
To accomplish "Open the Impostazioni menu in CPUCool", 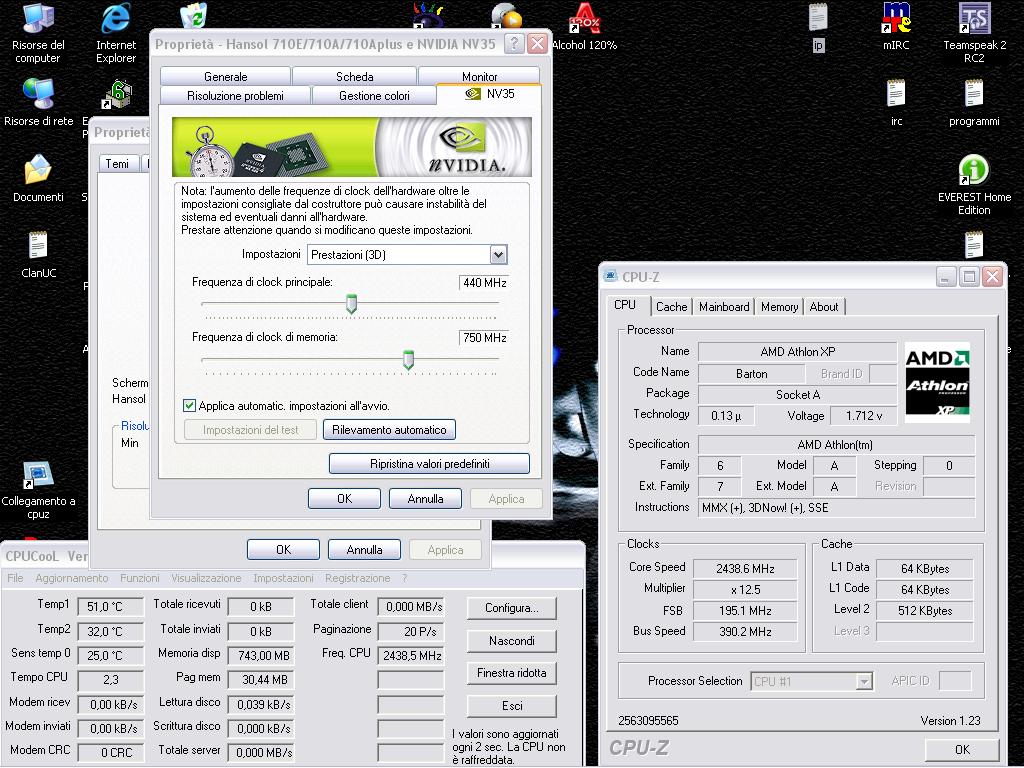I will tap(283, 578).
